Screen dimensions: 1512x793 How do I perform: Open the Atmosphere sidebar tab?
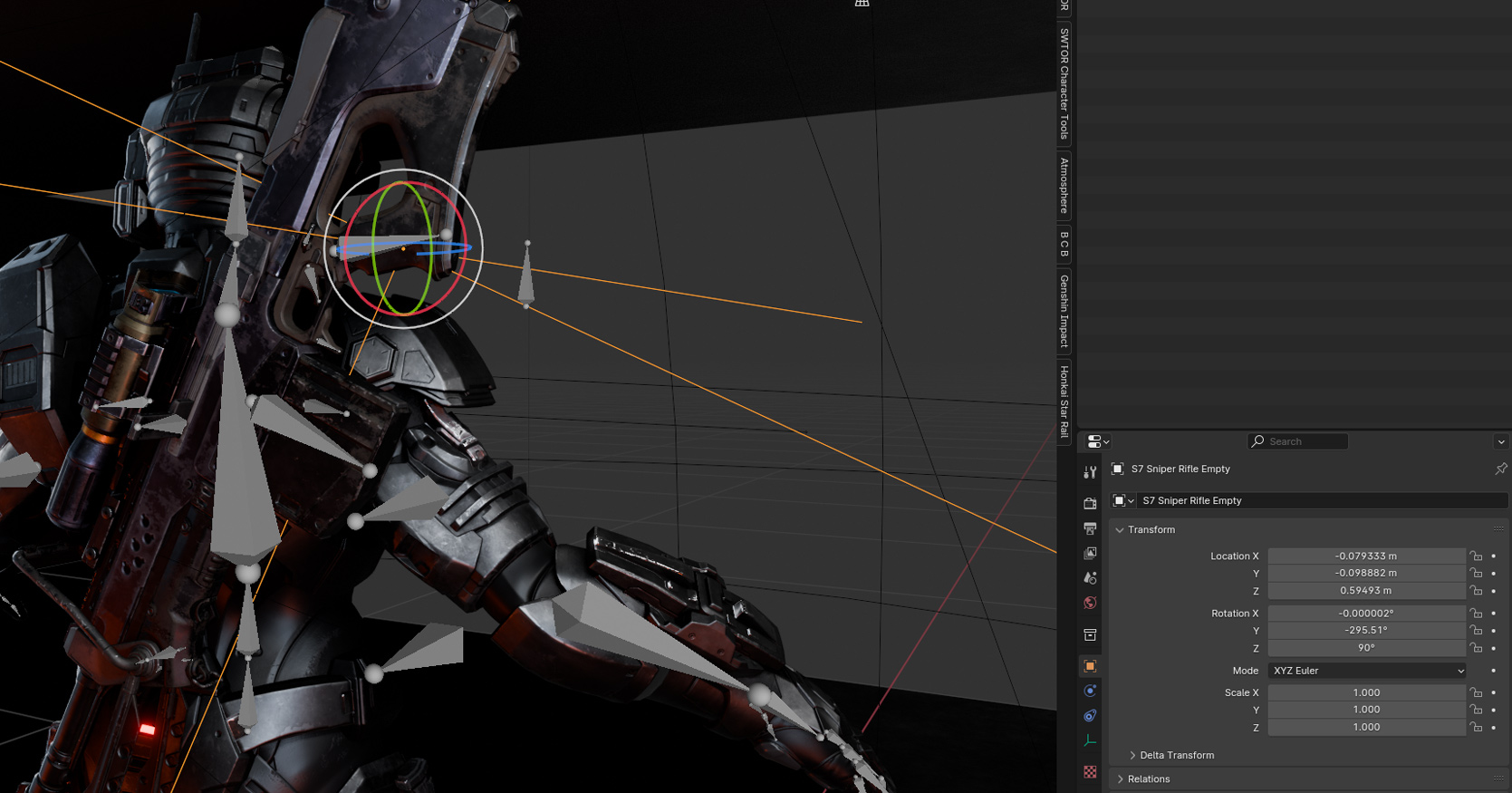coord(1064,186)
